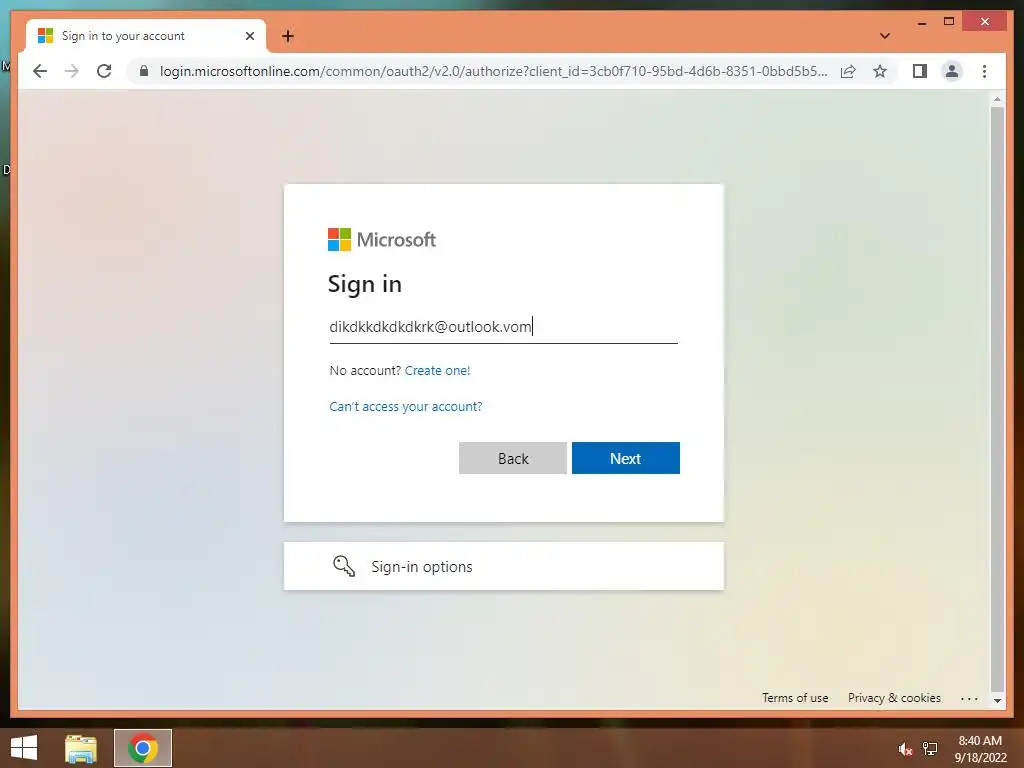1024x768 pixels.
Task: Click the scrollbar up arrow
Action: click(x=997, y=100)
